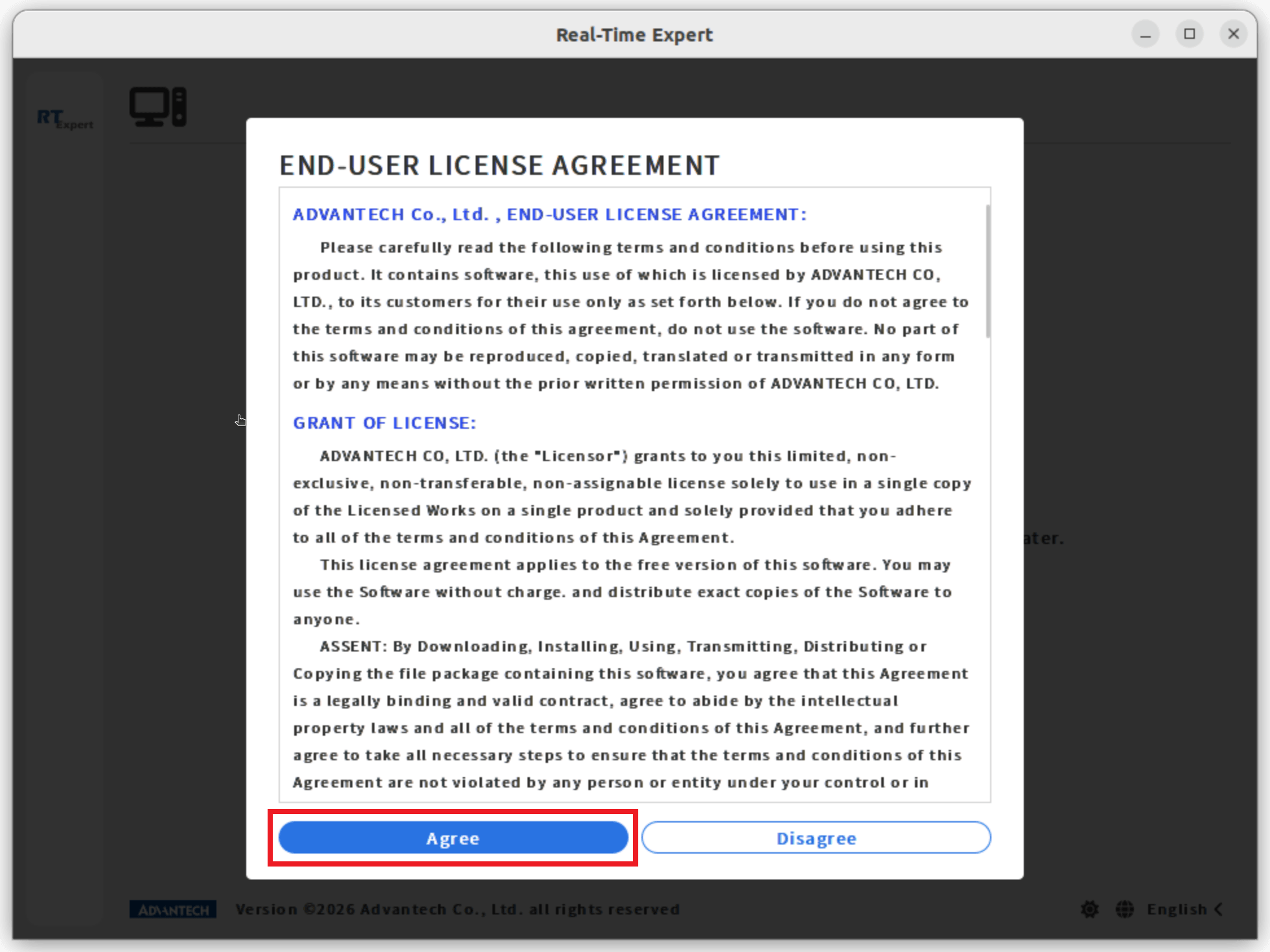Viewport: 1270px width, 952px height.
Task: Click the ADVANTECH END-USER LICENSE AGREEMENT heading
Action: pyautogui.click(x=549, y=214)
